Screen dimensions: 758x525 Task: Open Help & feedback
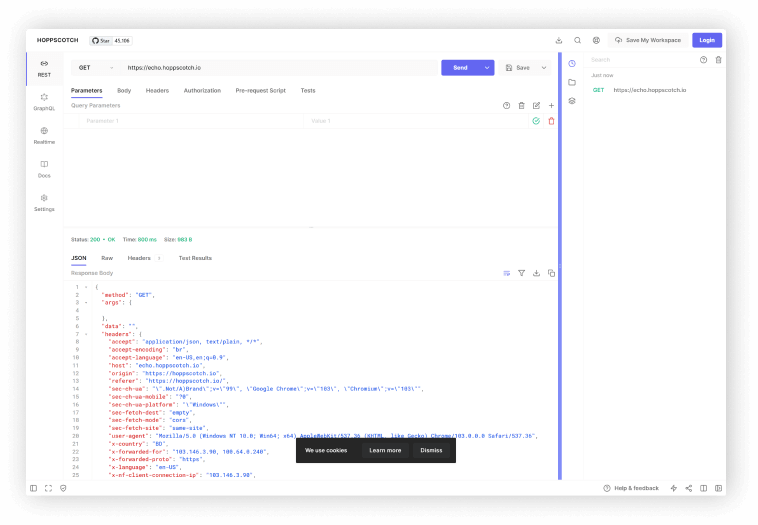631,488
